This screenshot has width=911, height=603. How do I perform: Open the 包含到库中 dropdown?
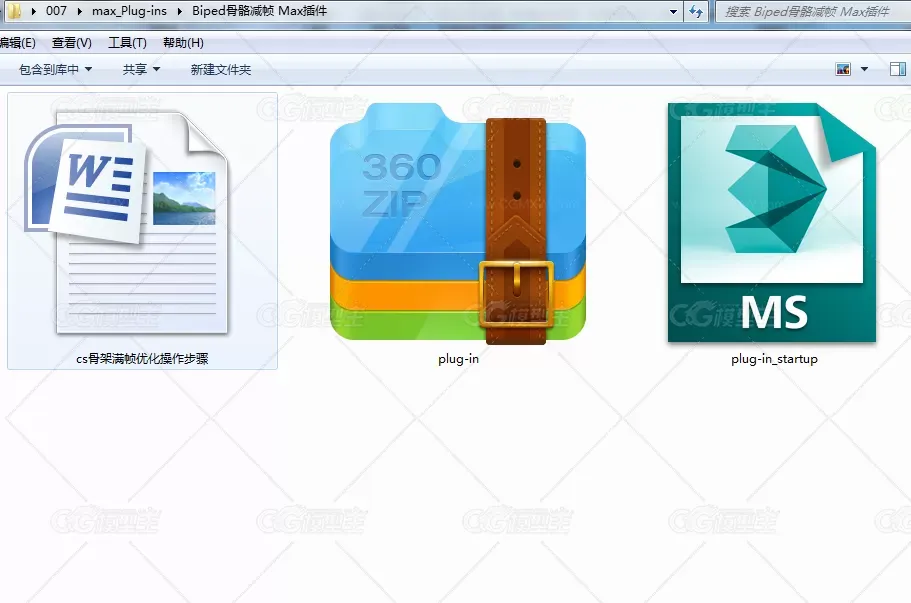pyautogui.click(x=55, y=69)
